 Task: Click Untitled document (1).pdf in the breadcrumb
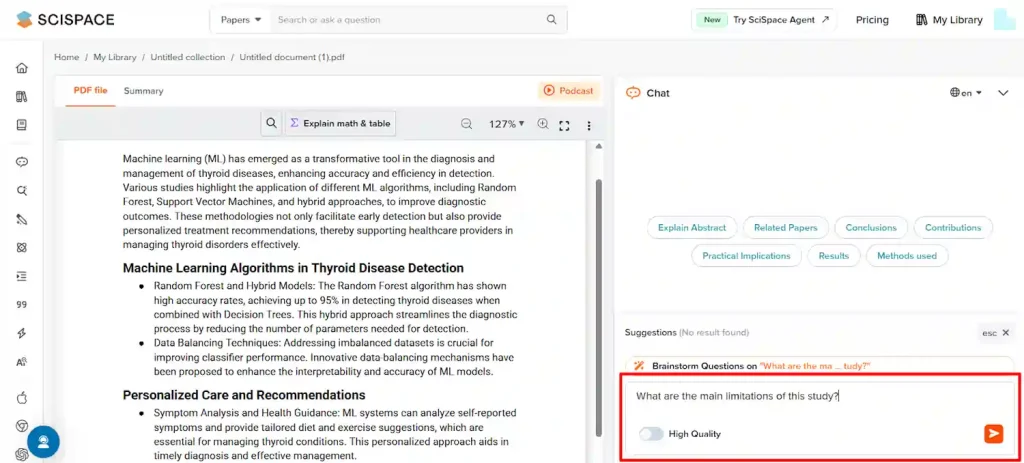pos(292,57)
